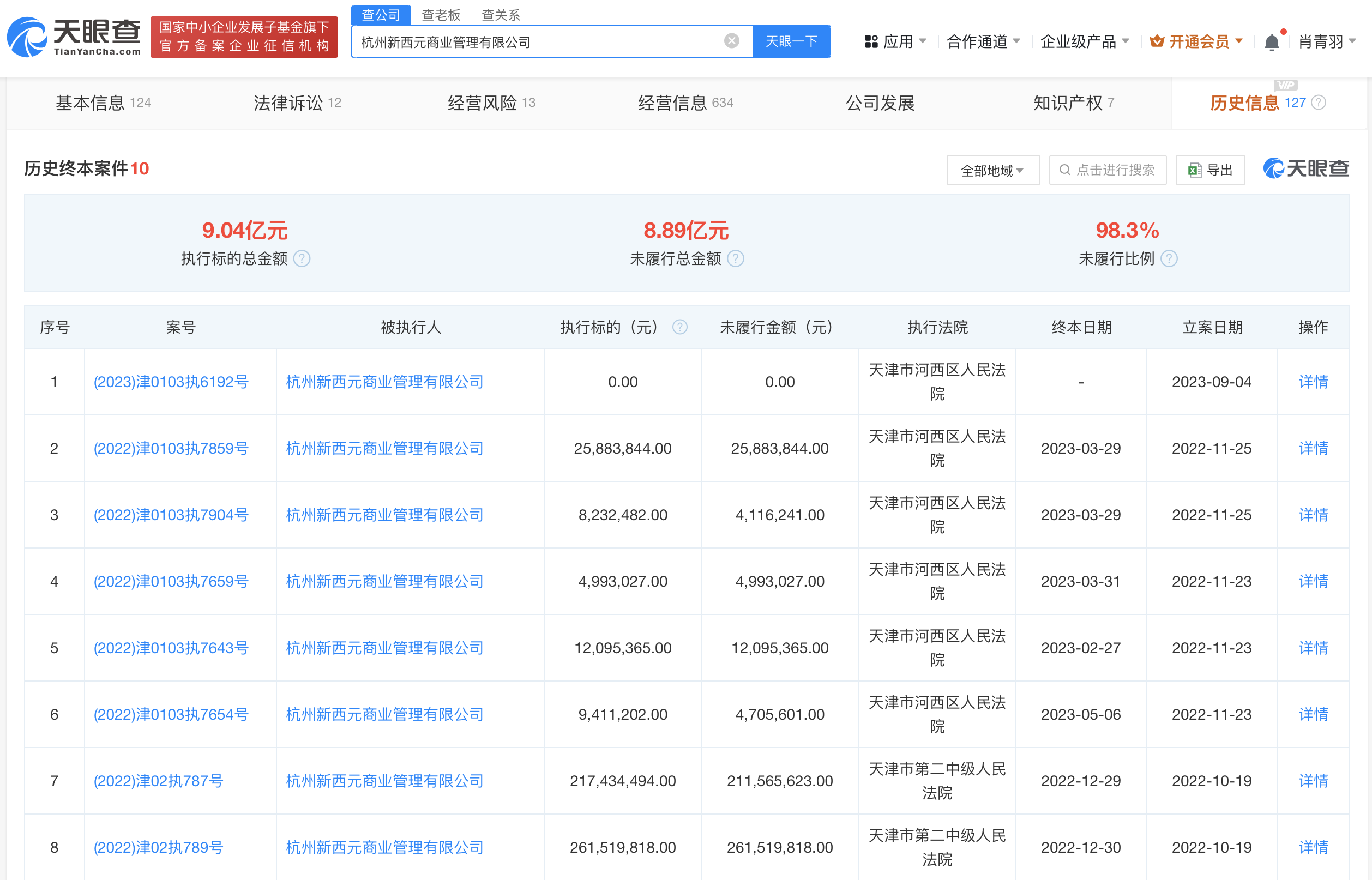
Task: Click the apps grid icon next to 应用
Action: [x=871, y=42]
